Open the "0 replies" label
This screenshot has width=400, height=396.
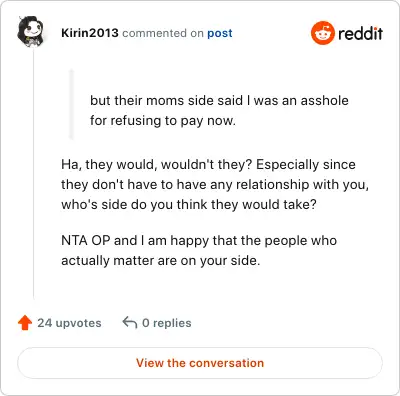[x=167, y=323]
